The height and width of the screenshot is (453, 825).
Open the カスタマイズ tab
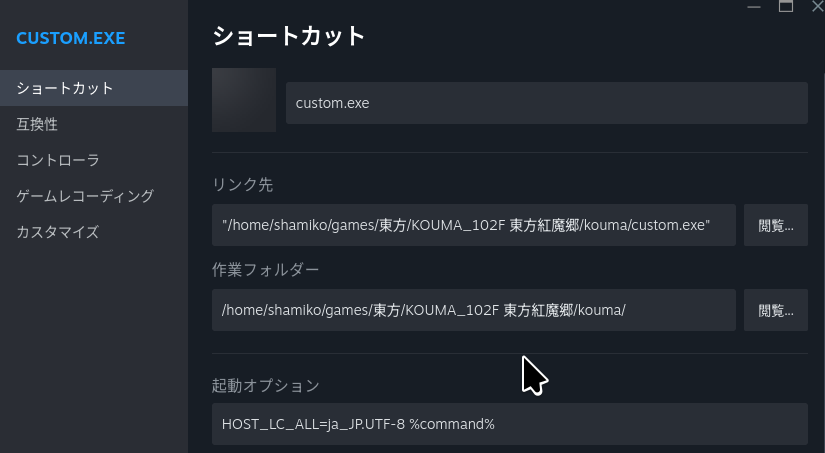58,232
